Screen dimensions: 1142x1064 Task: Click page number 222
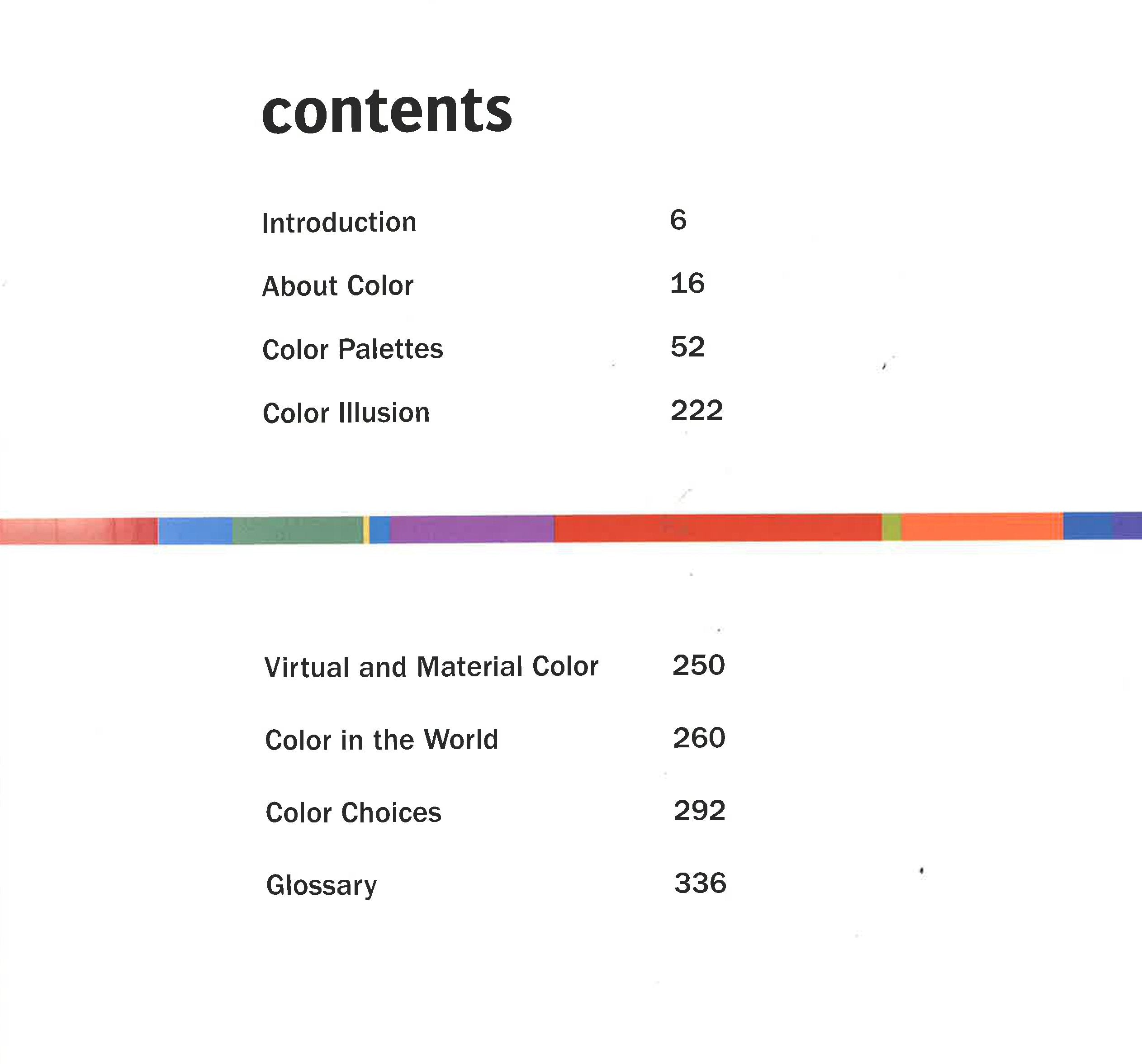tap(696, 411)
